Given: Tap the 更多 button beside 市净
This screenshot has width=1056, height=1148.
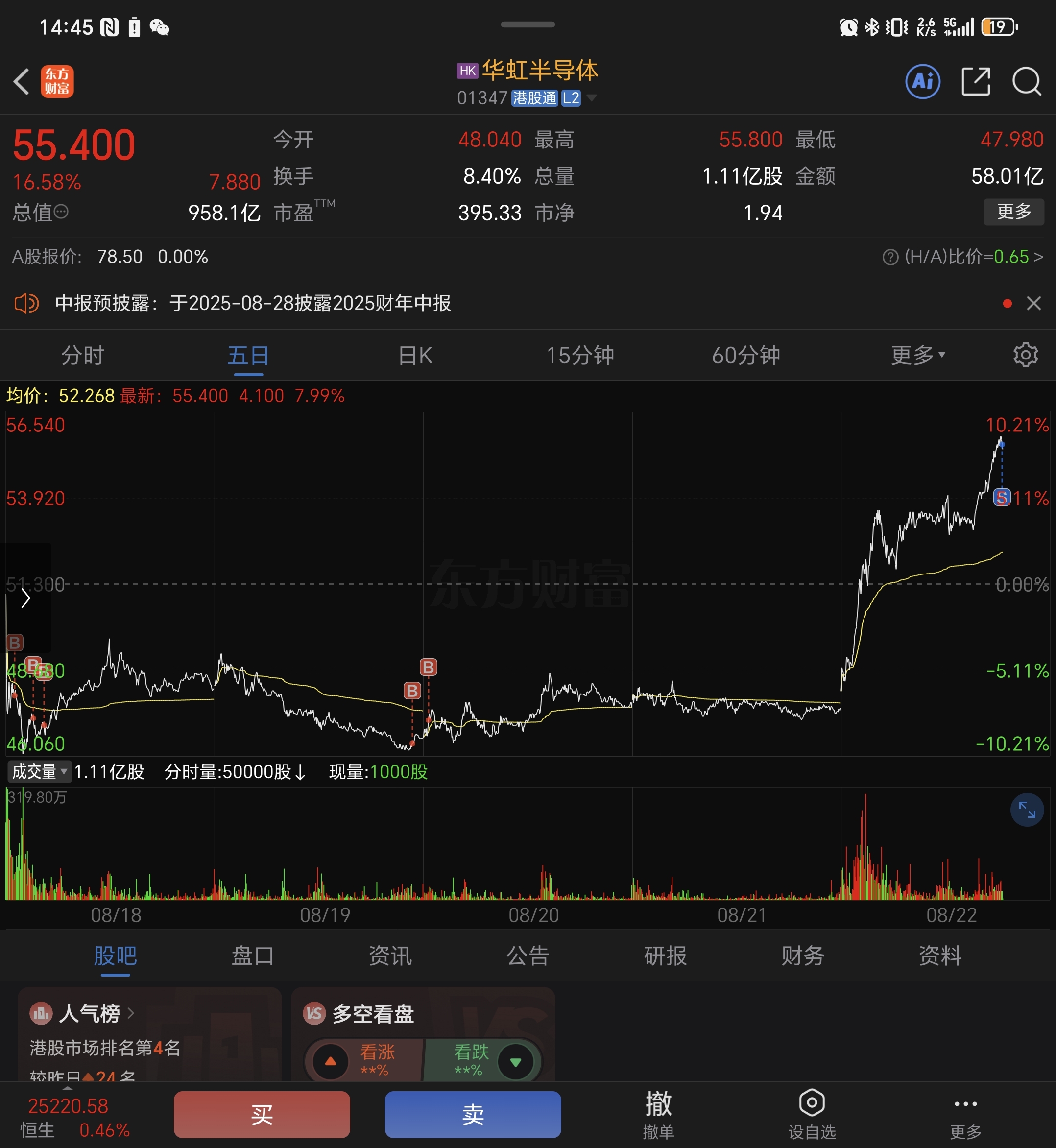Looking at the screenshot, I should pyautogui.click(x=1014, y=212).
